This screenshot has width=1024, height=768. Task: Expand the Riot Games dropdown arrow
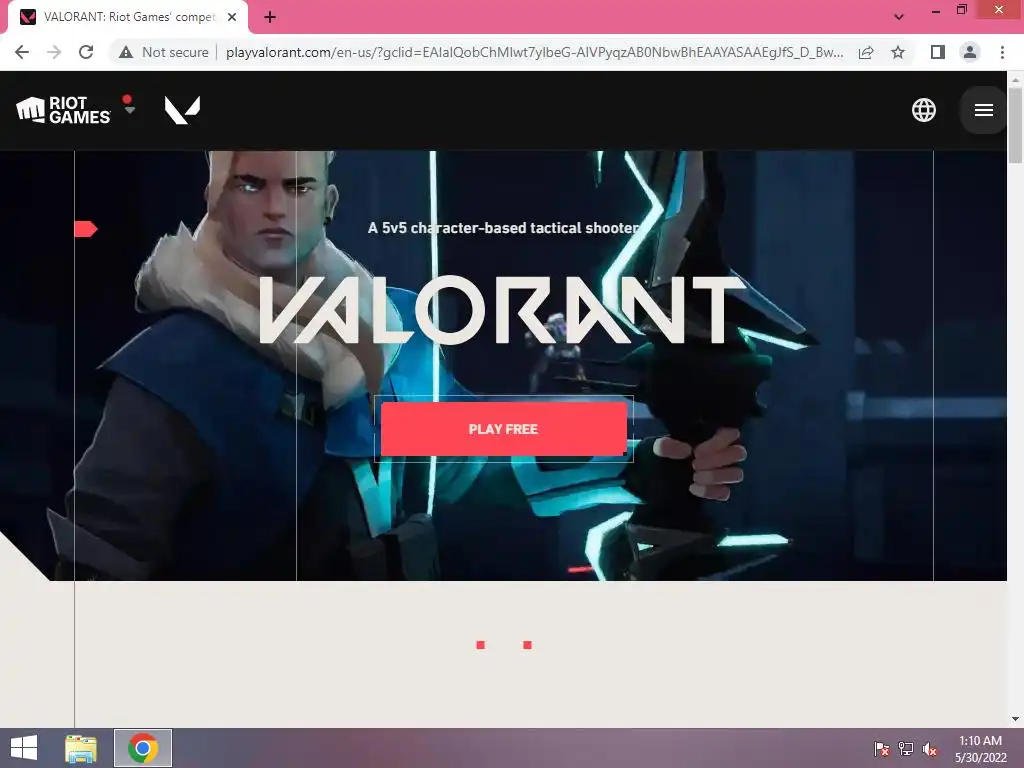click(130, 110)
